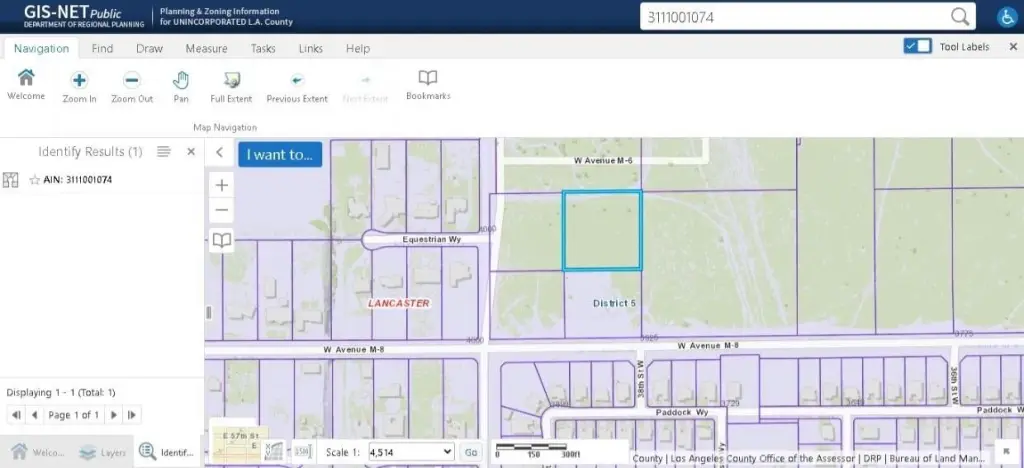Screen dimensions: 1024x468
Task: Click the Go button beside scale
Action: (471, 452)
